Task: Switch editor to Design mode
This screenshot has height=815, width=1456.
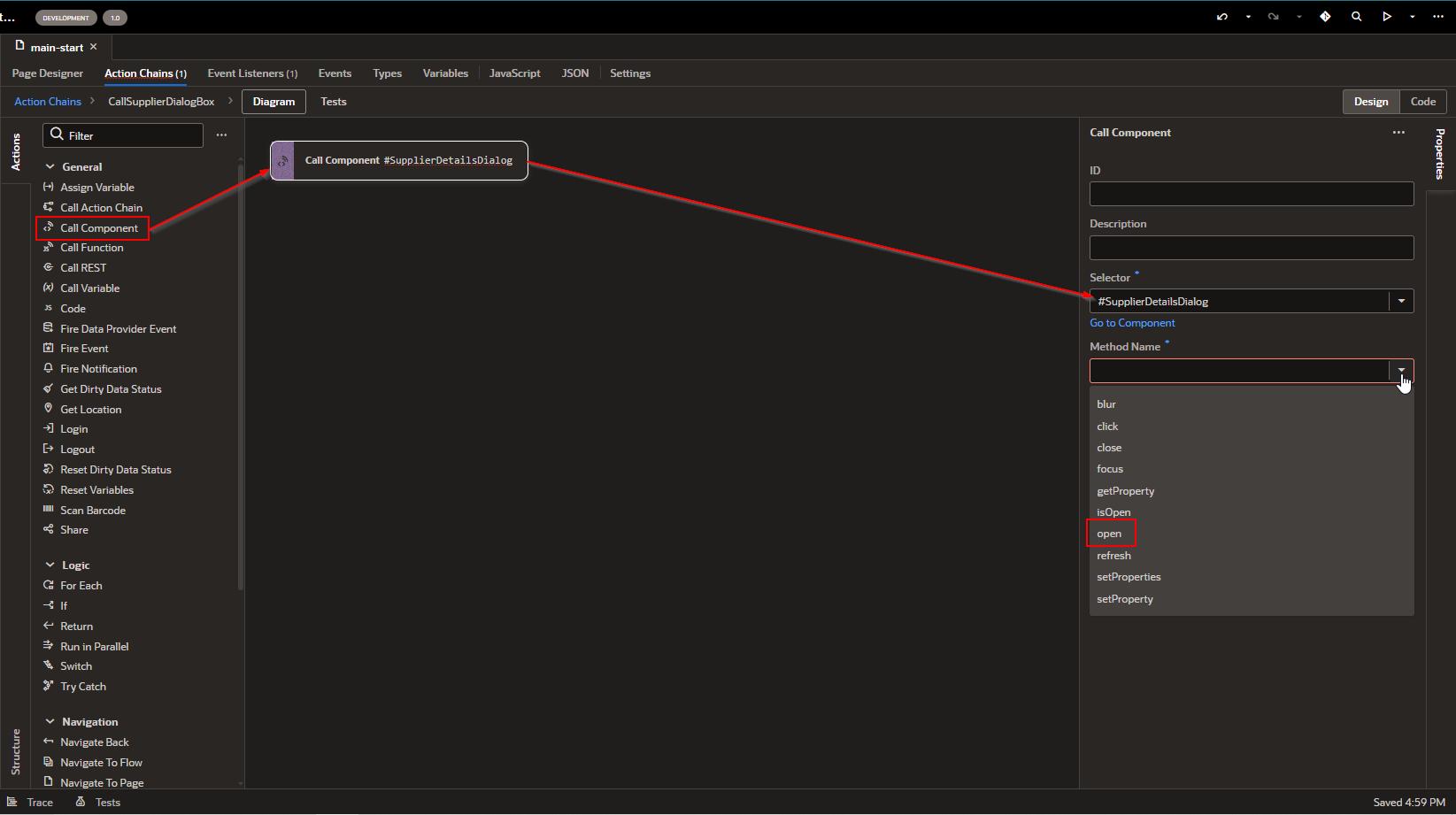Action: click(x=1371, y=102)
